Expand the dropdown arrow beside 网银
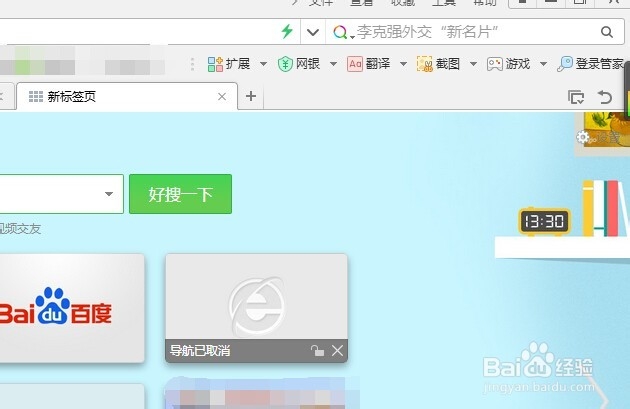 pyautogui.click(x=333, y=64)
